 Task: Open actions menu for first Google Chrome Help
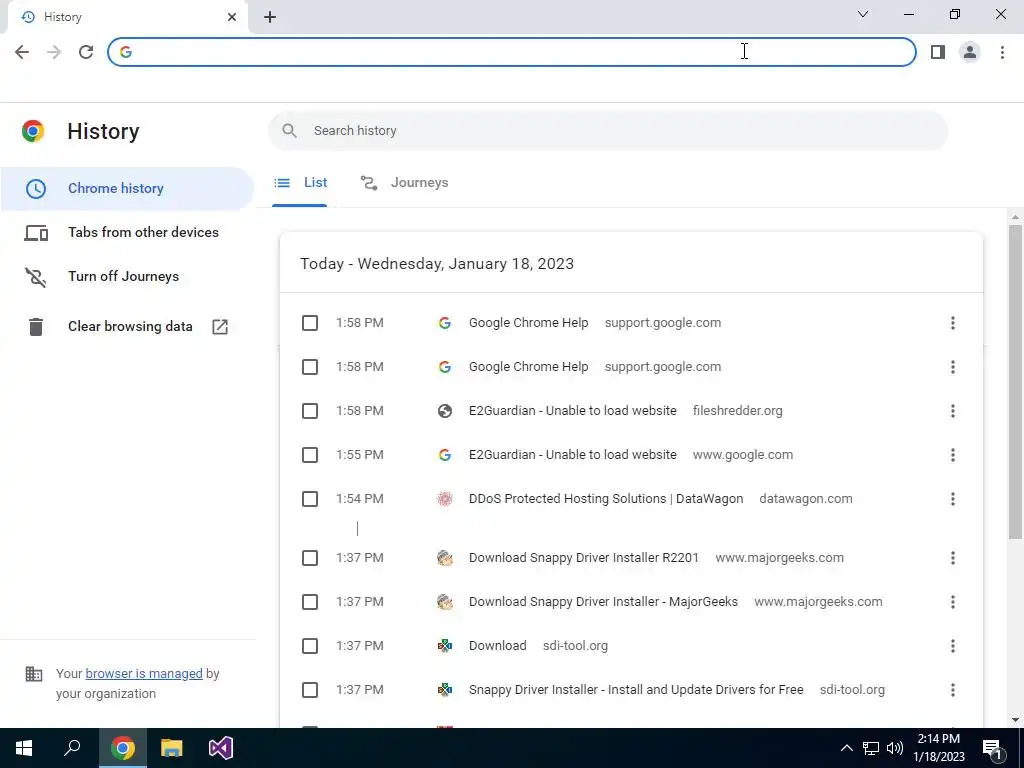[x=953, y=323]
